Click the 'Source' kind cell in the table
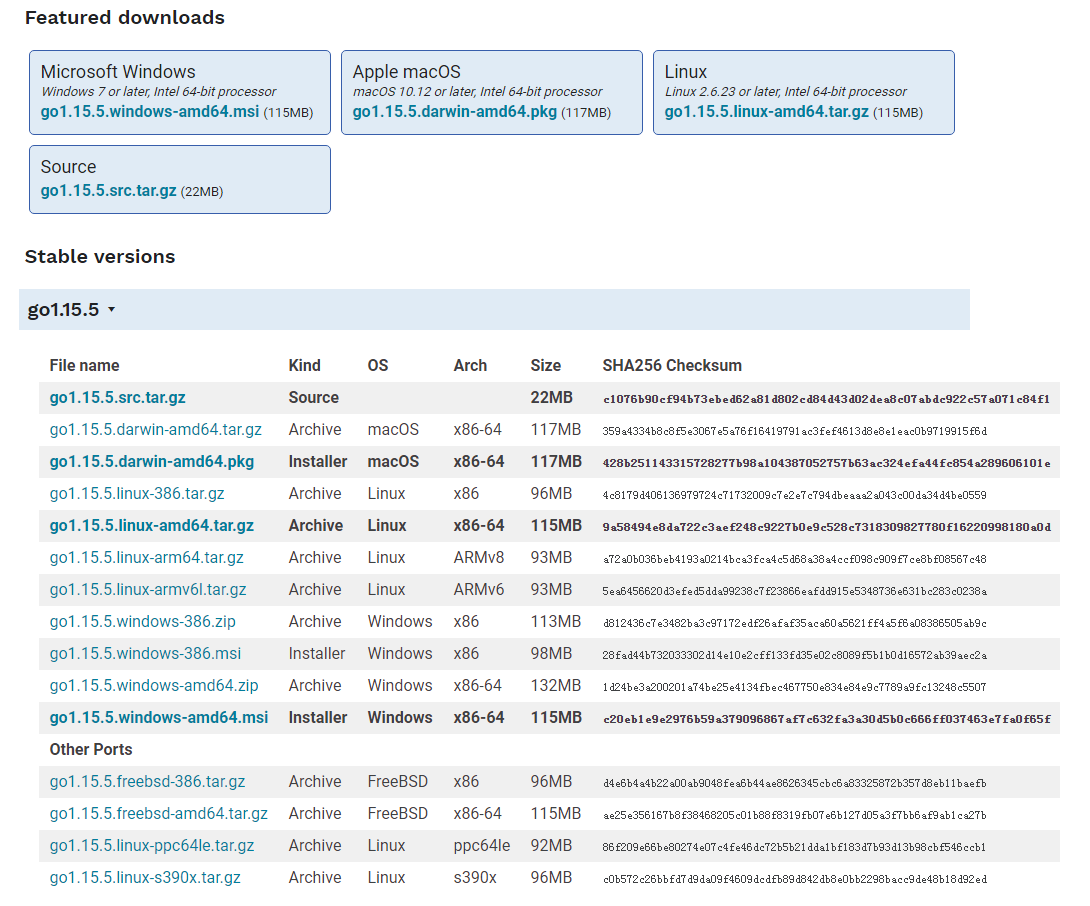The height and width of the screenshot is (906, 1090). point(314,398)
